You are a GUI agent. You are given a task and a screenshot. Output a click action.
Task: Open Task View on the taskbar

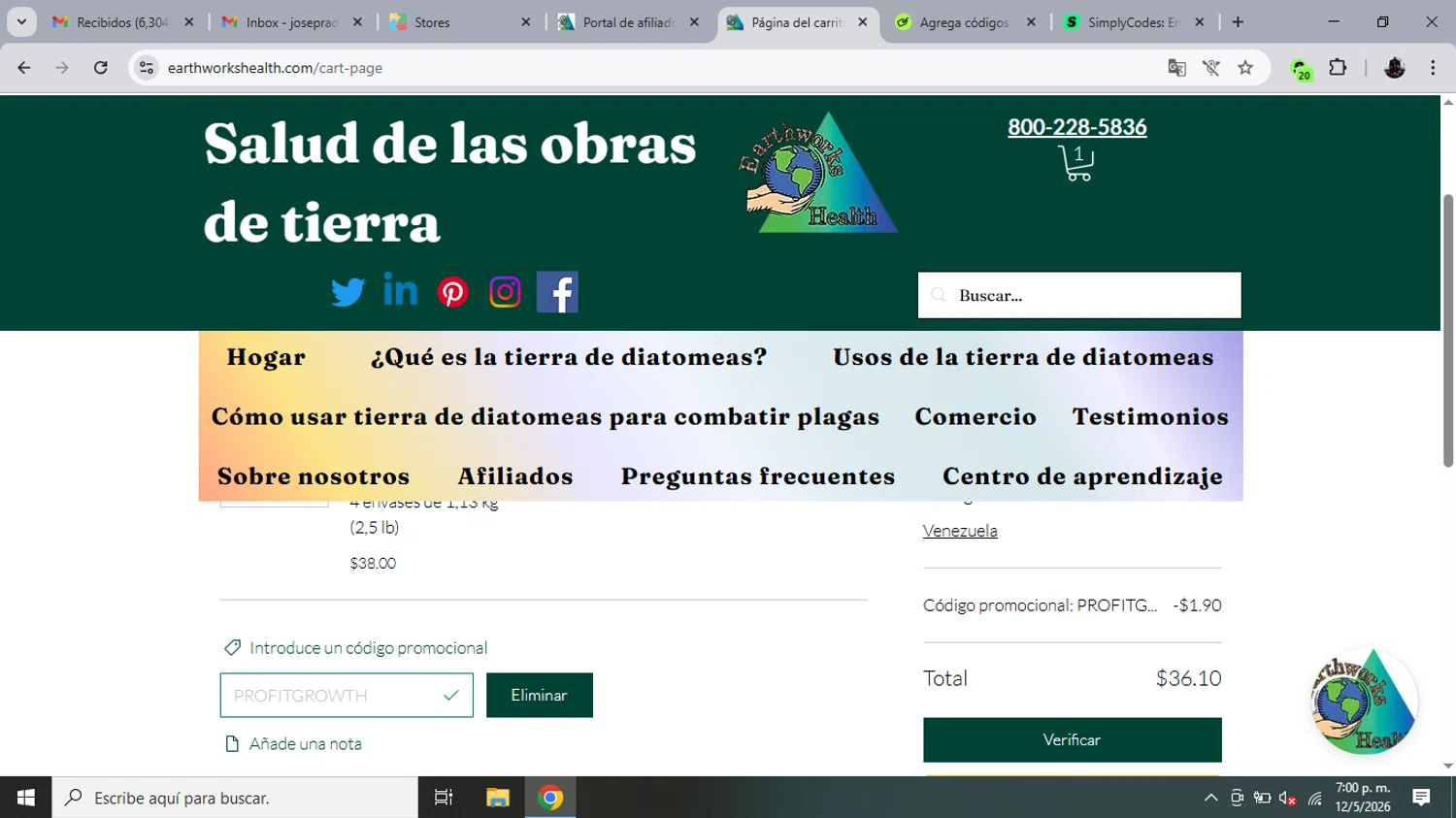pos(444,798)
